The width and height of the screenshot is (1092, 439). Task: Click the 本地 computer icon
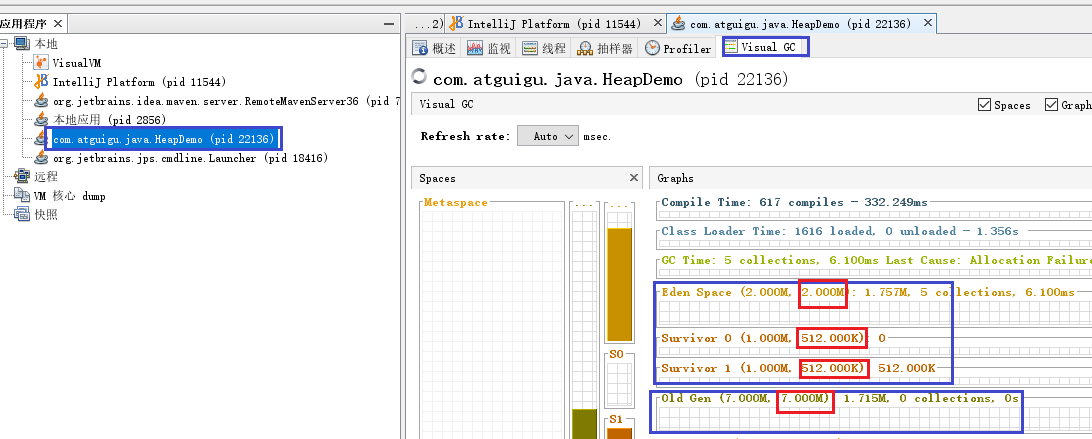coord(23,44)
